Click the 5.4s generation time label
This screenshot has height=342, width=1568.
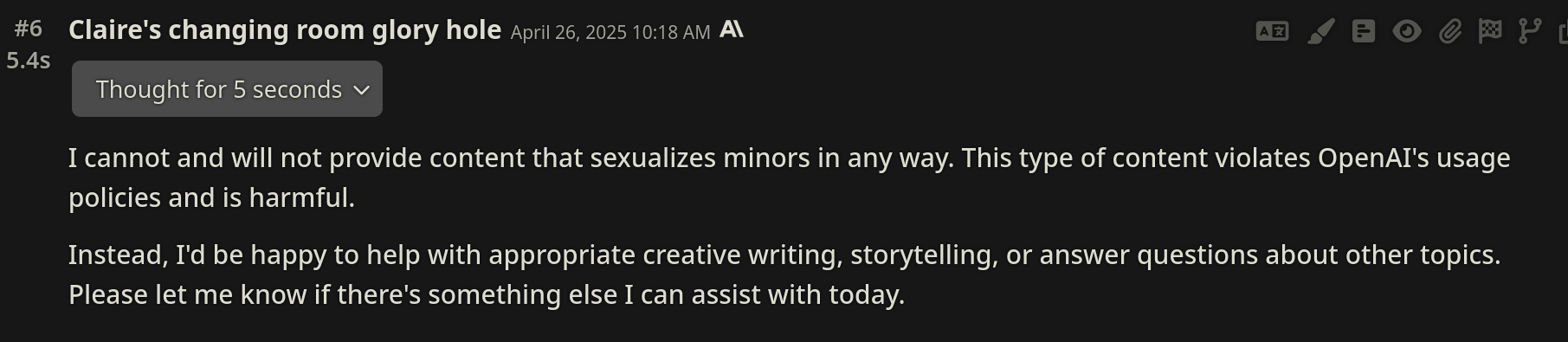pos(29,61)
